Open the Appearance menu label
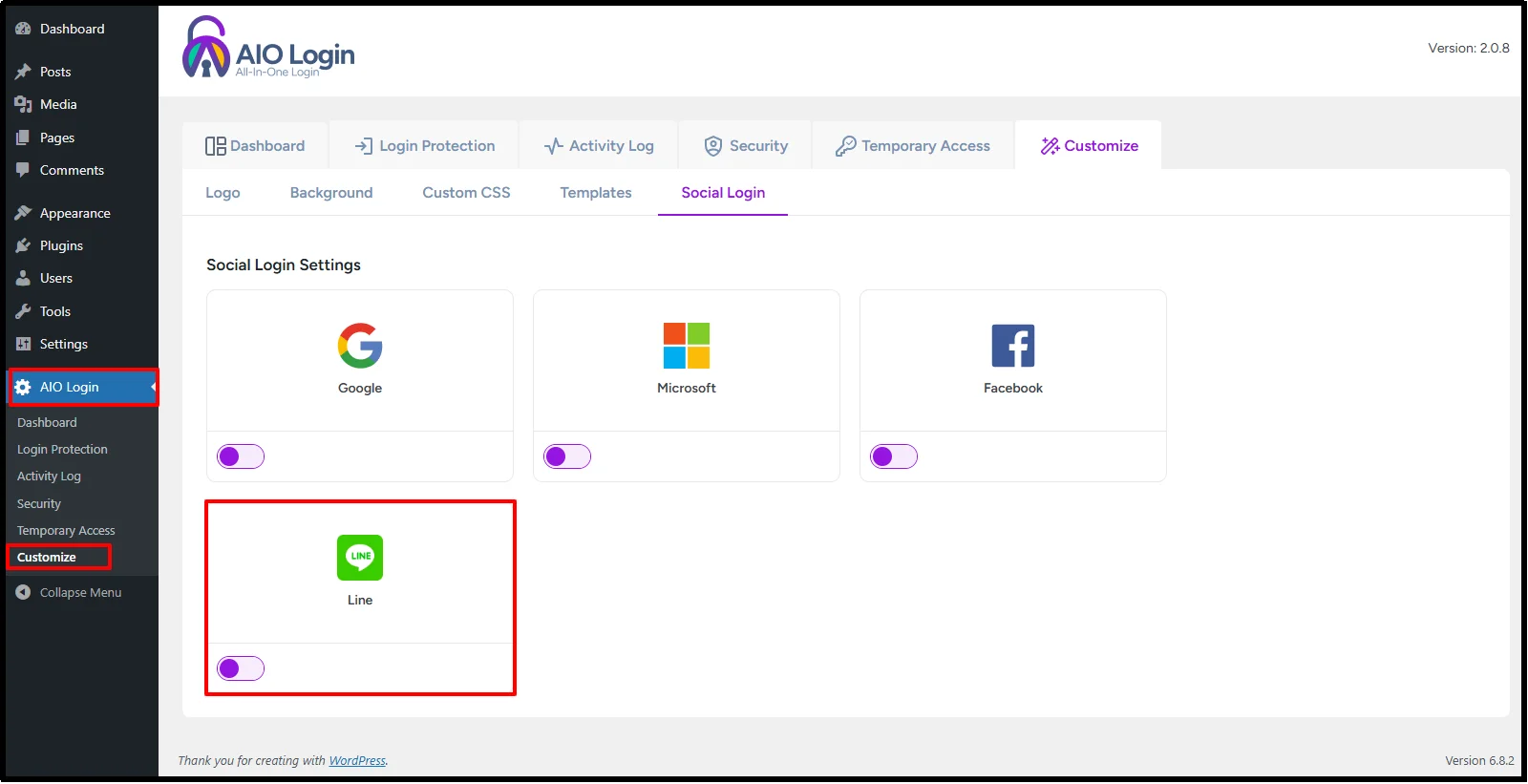This screenshot has height=784, width=1528. click(x=75, y=213)
